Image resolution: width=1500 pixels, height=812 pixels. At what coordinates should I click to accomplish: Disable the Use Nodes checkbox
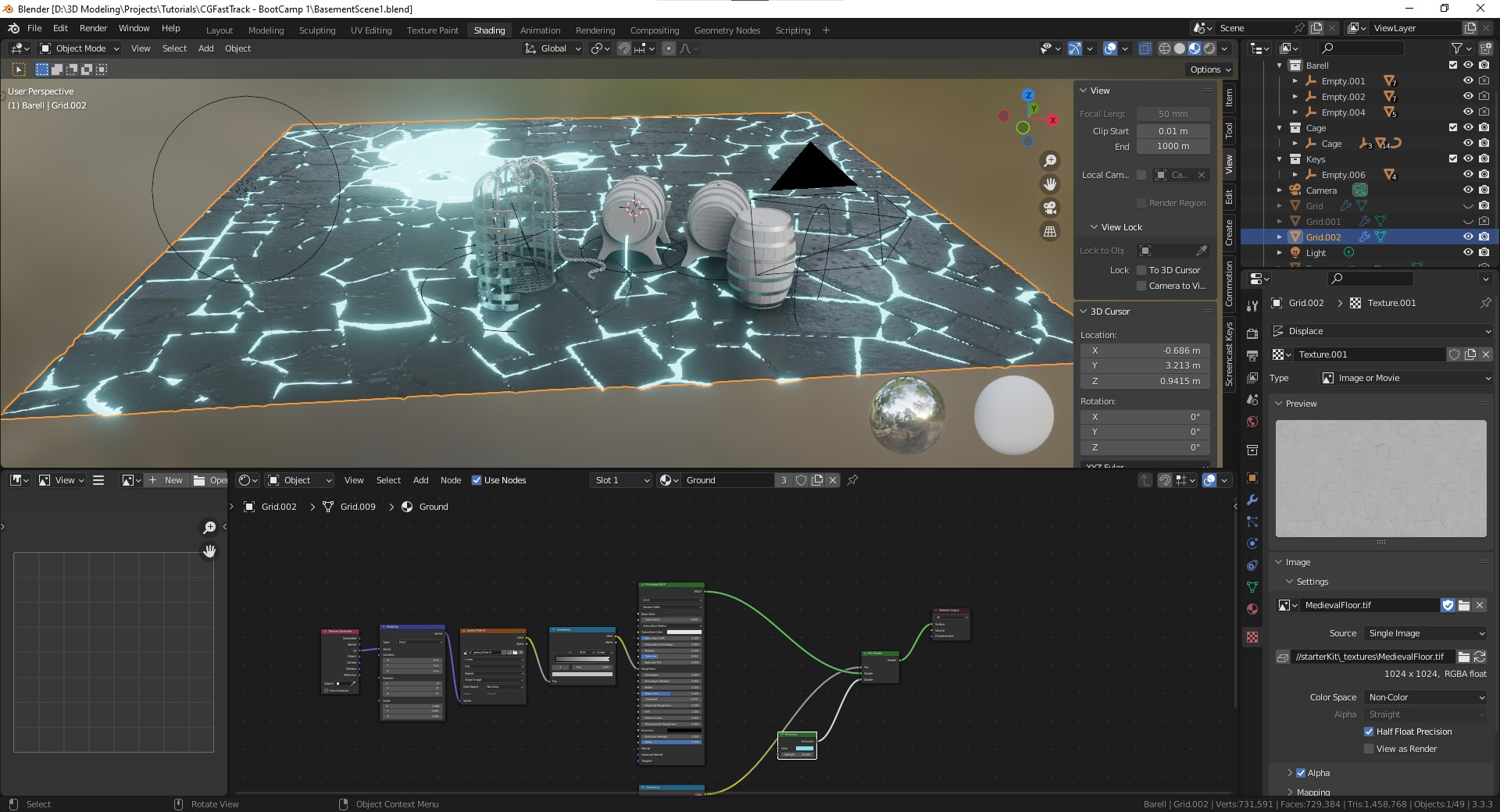tap(477, 480)
